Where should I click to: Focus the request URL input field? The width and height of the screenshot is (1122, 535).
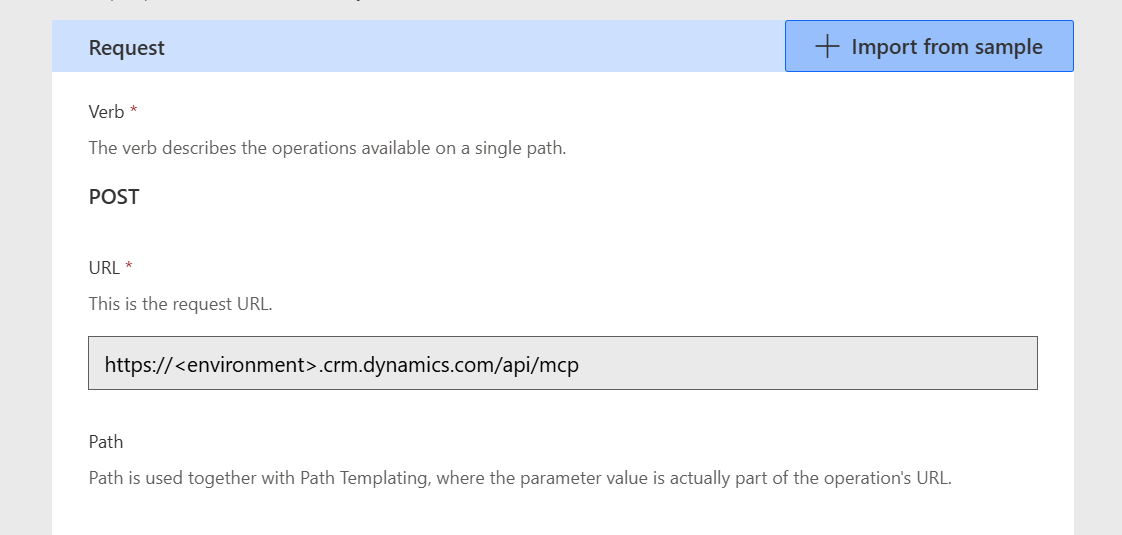click(x=562, y=364)
